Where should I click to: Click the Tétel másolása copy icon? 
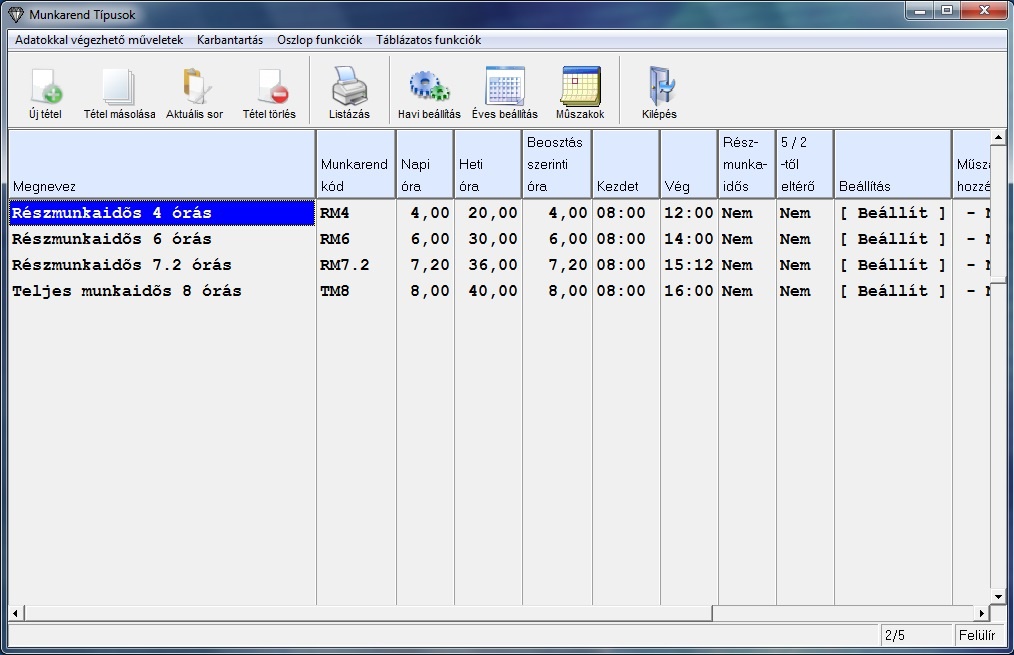pos(119,88)
